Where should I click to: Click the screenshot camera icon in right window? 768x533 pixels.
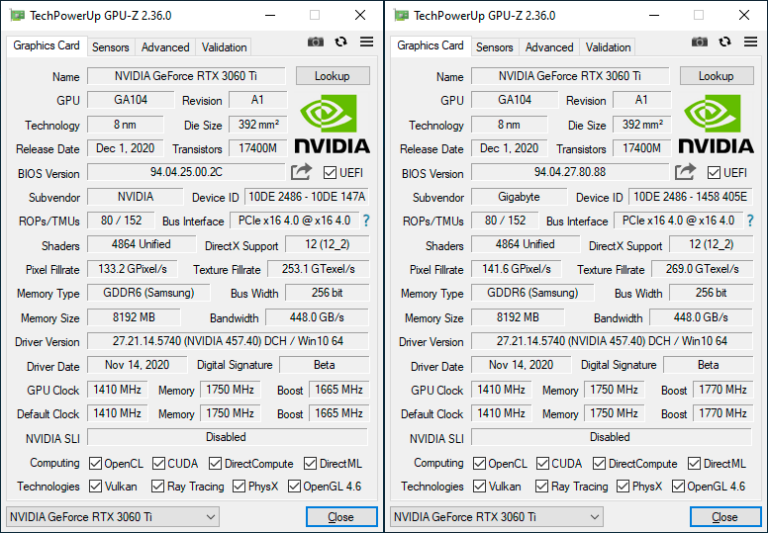coord(699,42)
